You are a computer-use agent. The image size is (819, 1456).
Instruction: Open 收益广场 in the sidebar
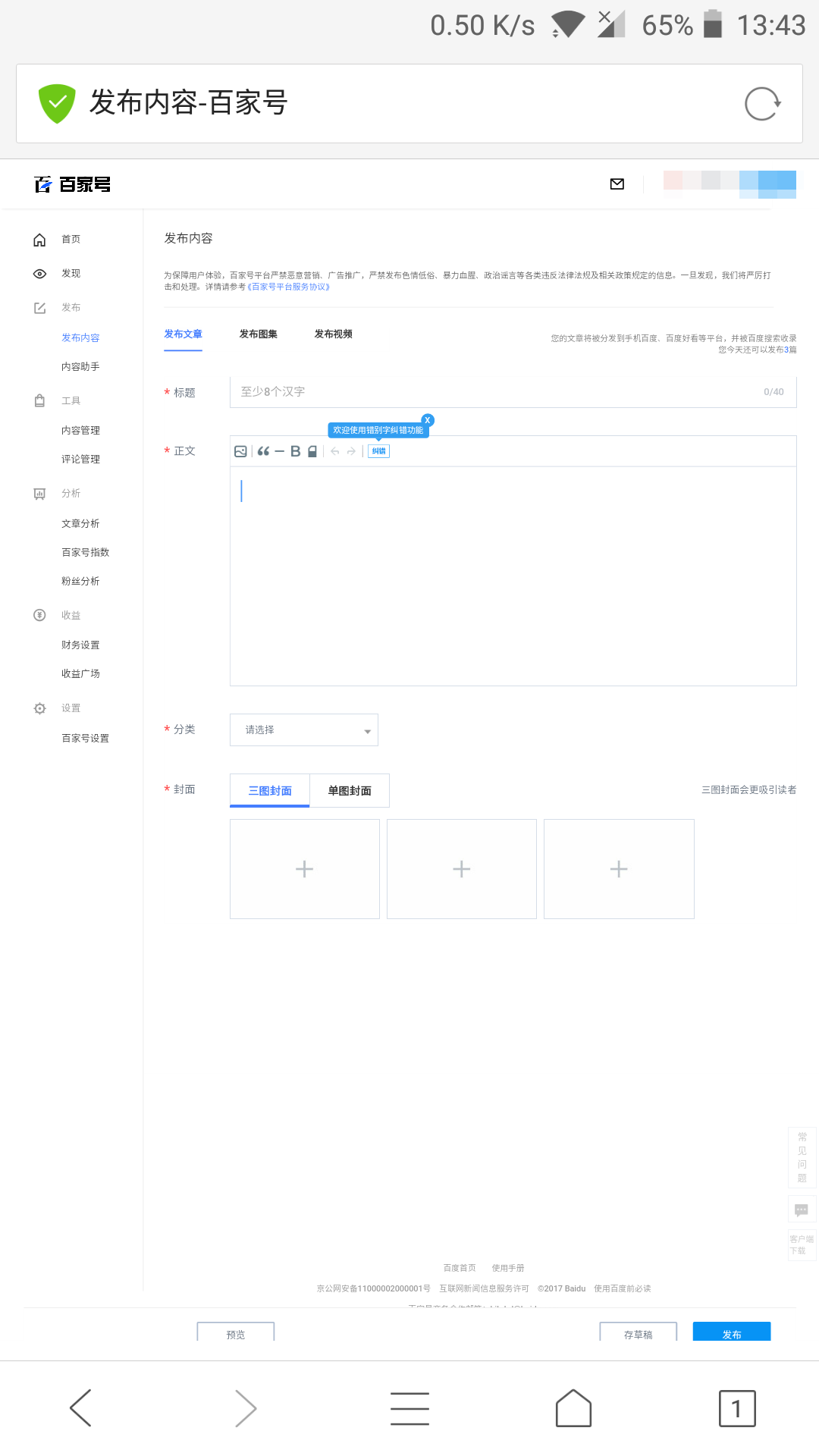click(80, 674)
